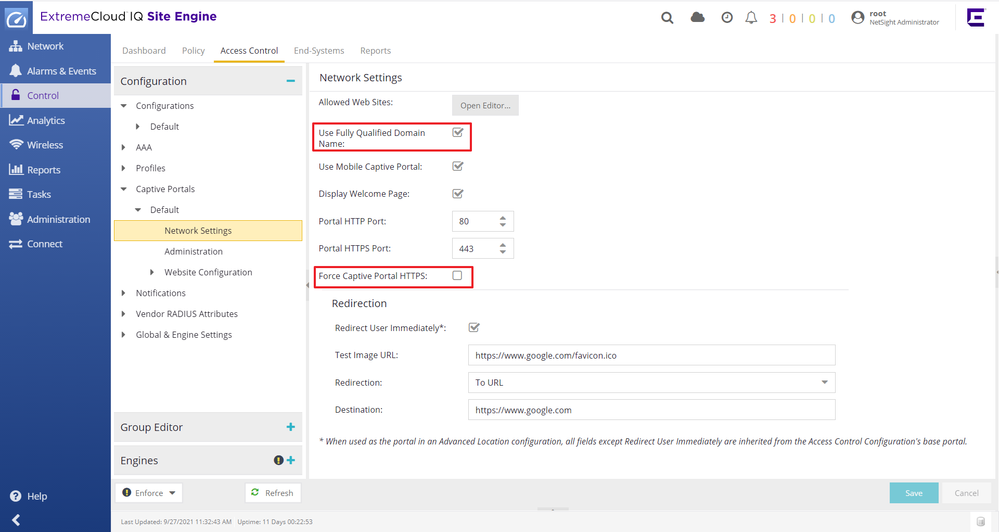Enable Force Captive Portal HTTPS checkbox
This screenshot has height=532, width=999.
tap(457, 275)
